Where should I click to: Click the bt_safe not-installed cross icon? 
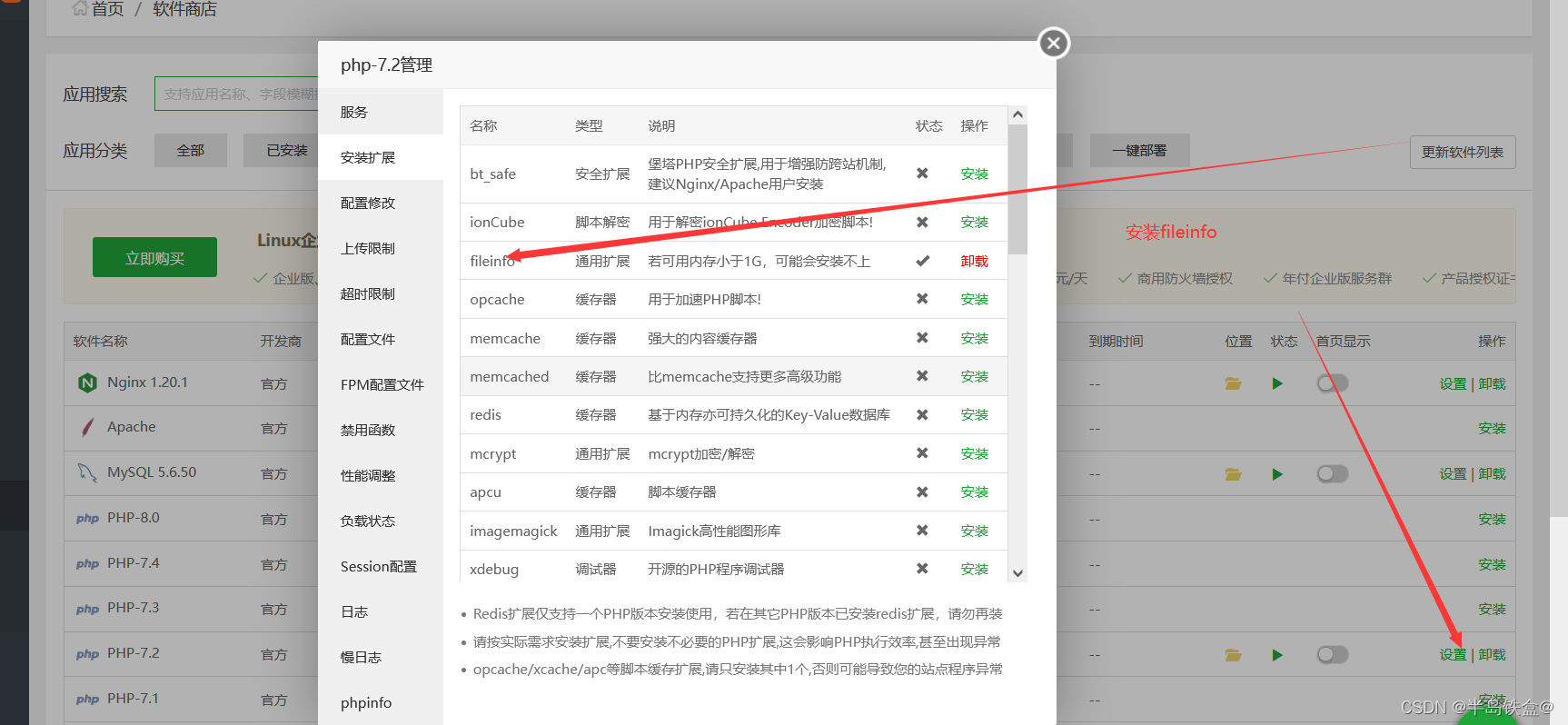(x=922, y=174)
